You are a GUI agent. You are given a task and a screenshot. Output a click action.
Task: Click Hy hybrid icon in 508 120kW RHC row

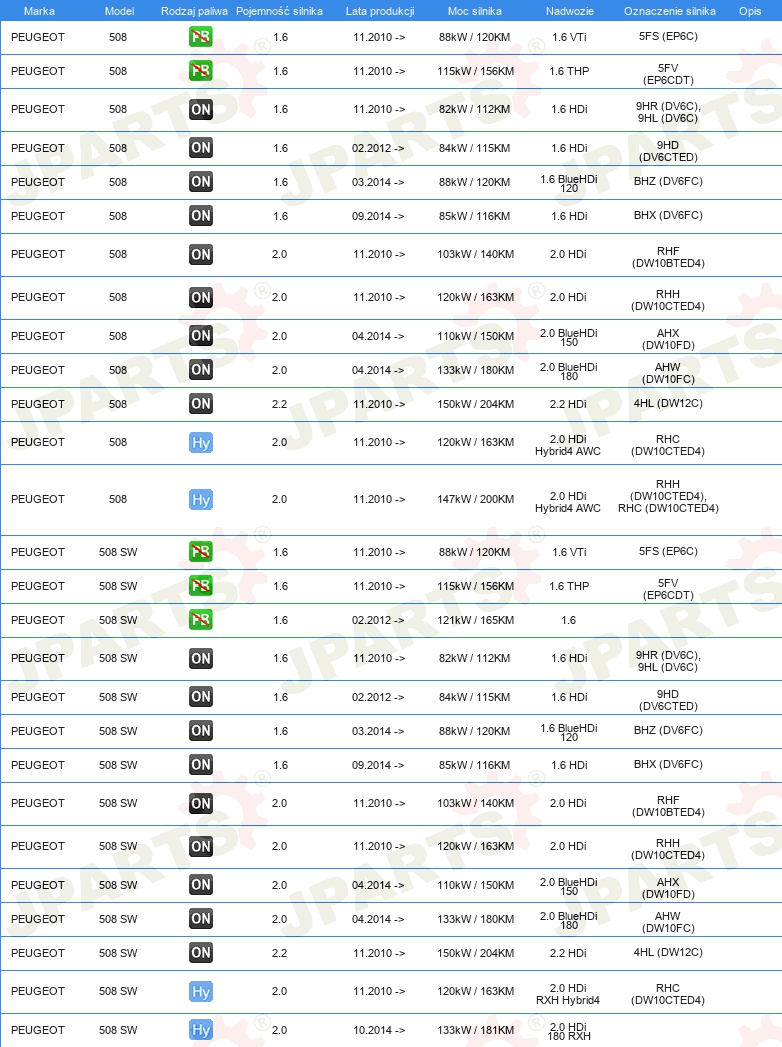pyautogui.click(x=201, y=443)
